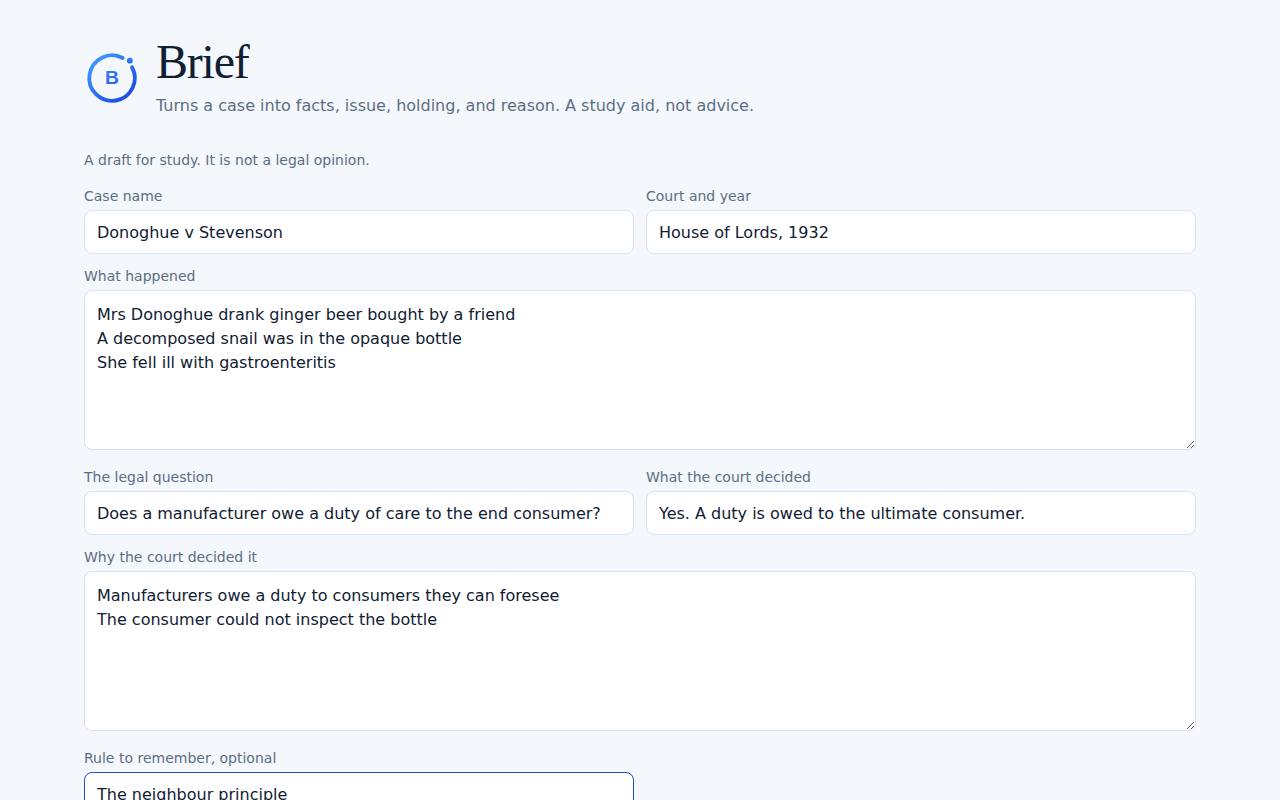Click the Rule to remember input field
The height and width of the screenshot is (800, 1280).
pyautogui.click(x=359, y=787)
